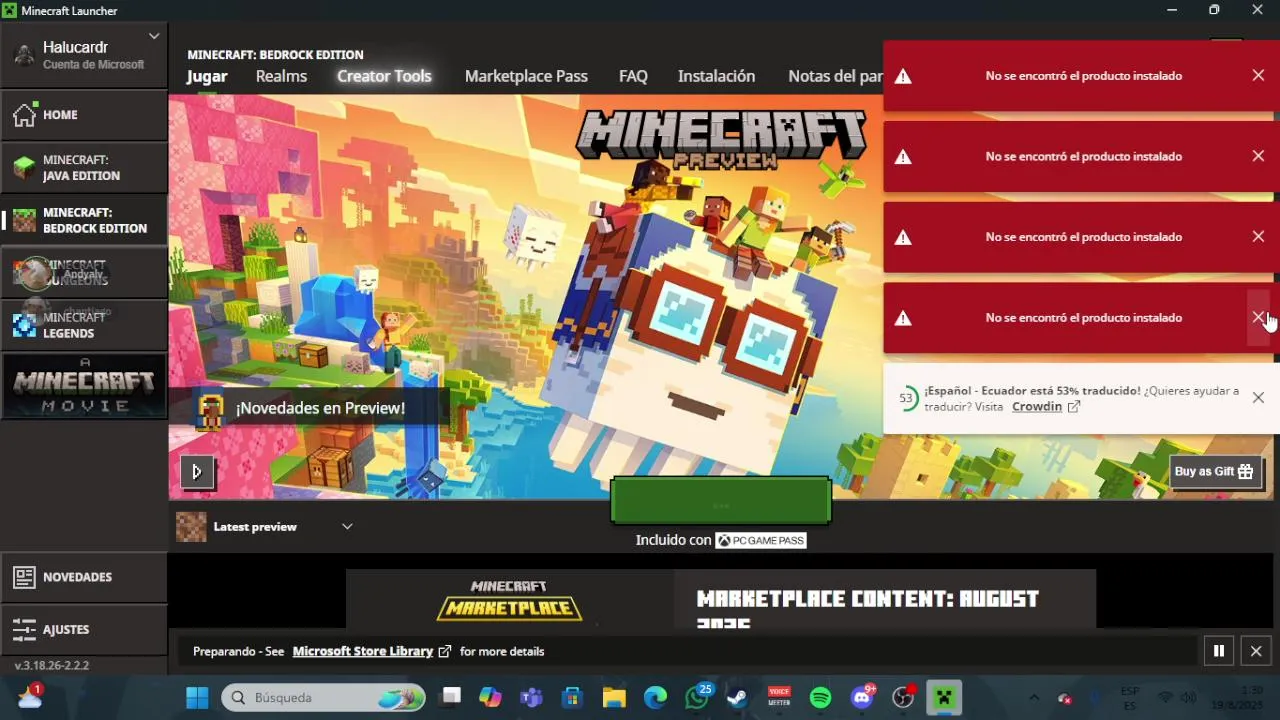Viewport: 1280px width, 720px height.
Task: Select Minecraft: Bedrock Edition in sidebar
Action: (x=84, y=220)
